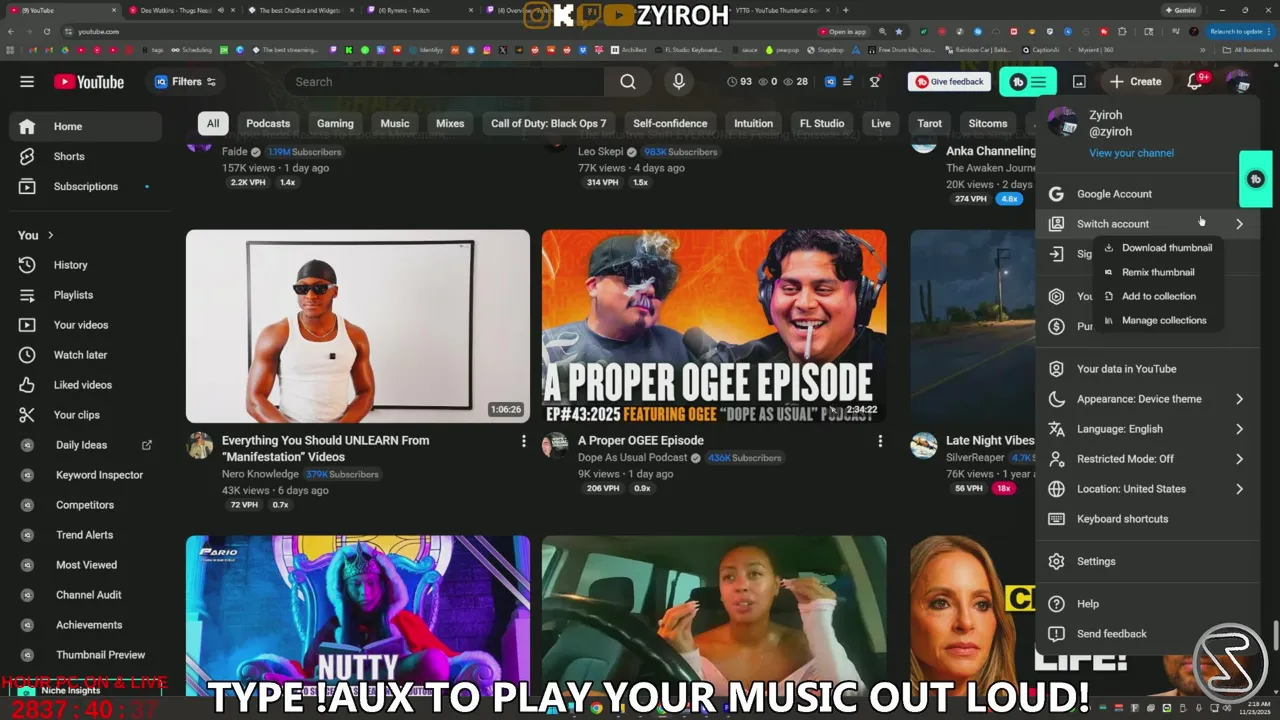Click the vidIQ blue icon in the header
The width and height of the screenshot is (1280, 720).
pyautogui.click(x=828, y=82)
